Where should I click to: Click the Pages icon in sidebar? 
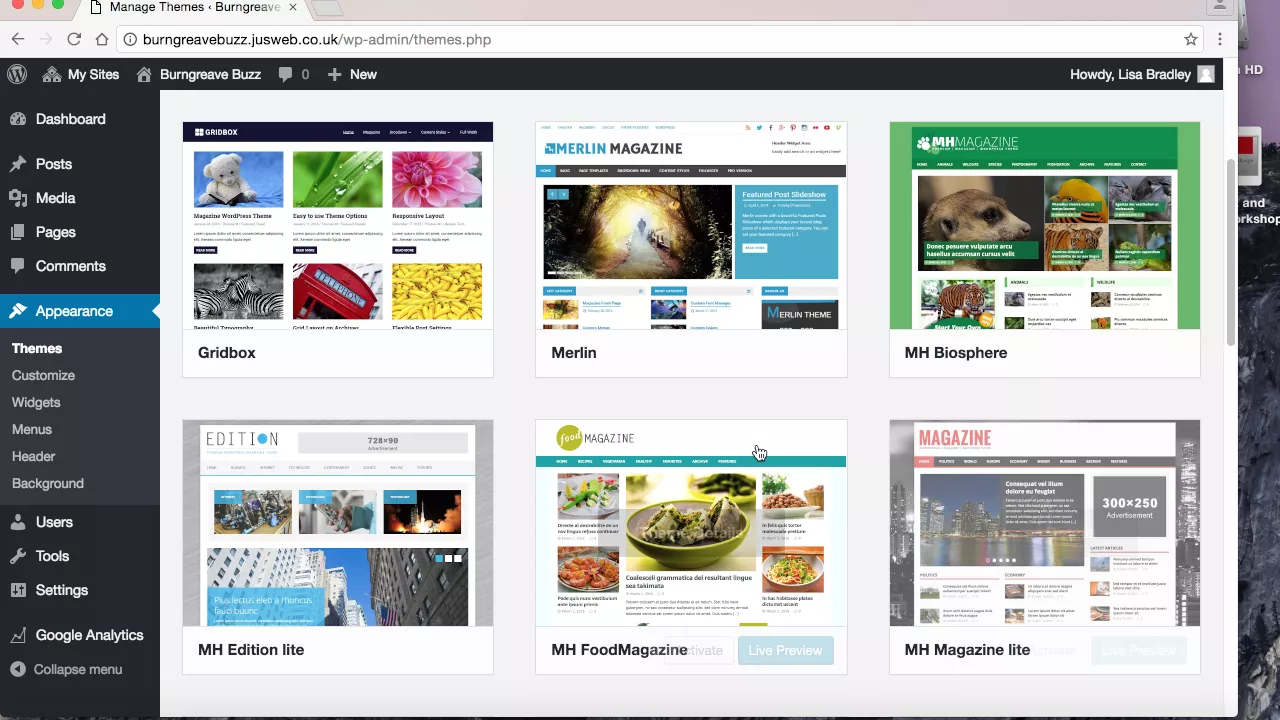[x=18, y=232]
